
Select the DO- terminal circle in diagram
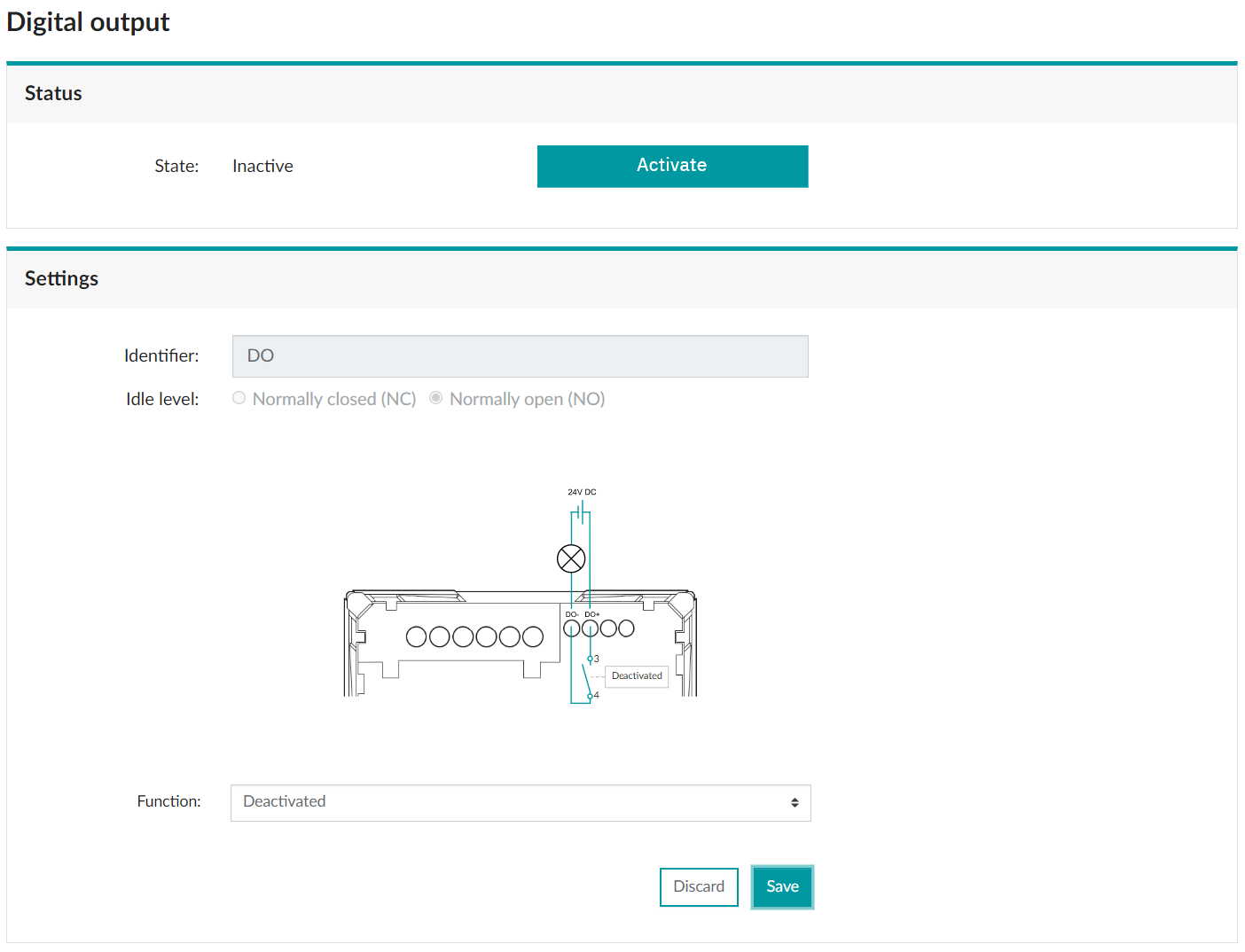click(x=572, y=628)
